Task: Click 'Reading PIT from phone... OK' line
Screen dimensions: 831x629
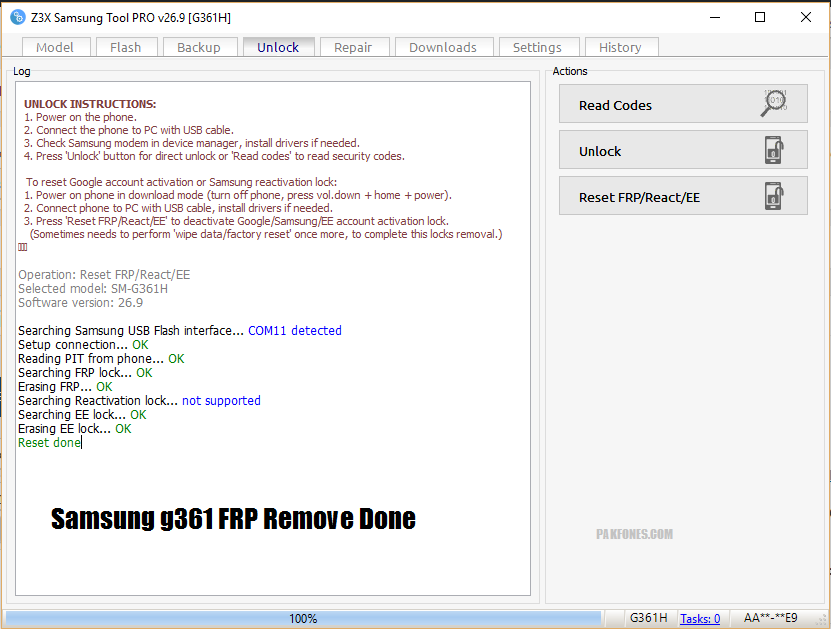Action: click(101, 359)
